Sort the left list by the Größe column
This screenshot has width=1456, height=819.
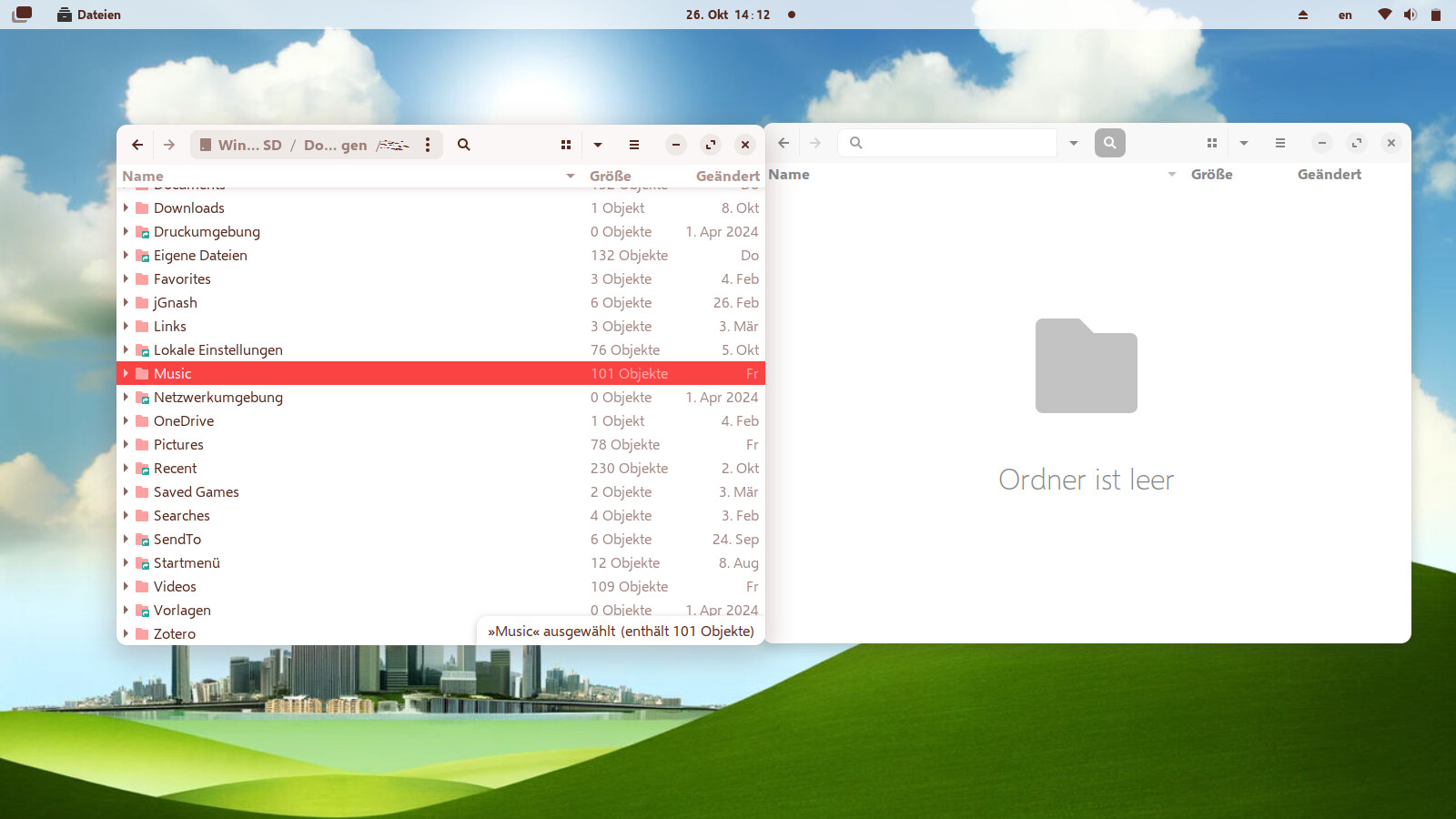[610, 176]
